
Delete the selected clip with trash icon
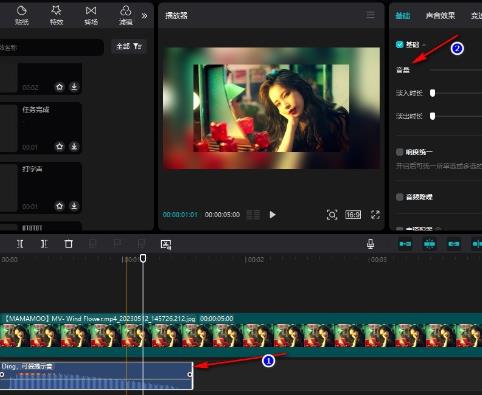tap(68, 244)
